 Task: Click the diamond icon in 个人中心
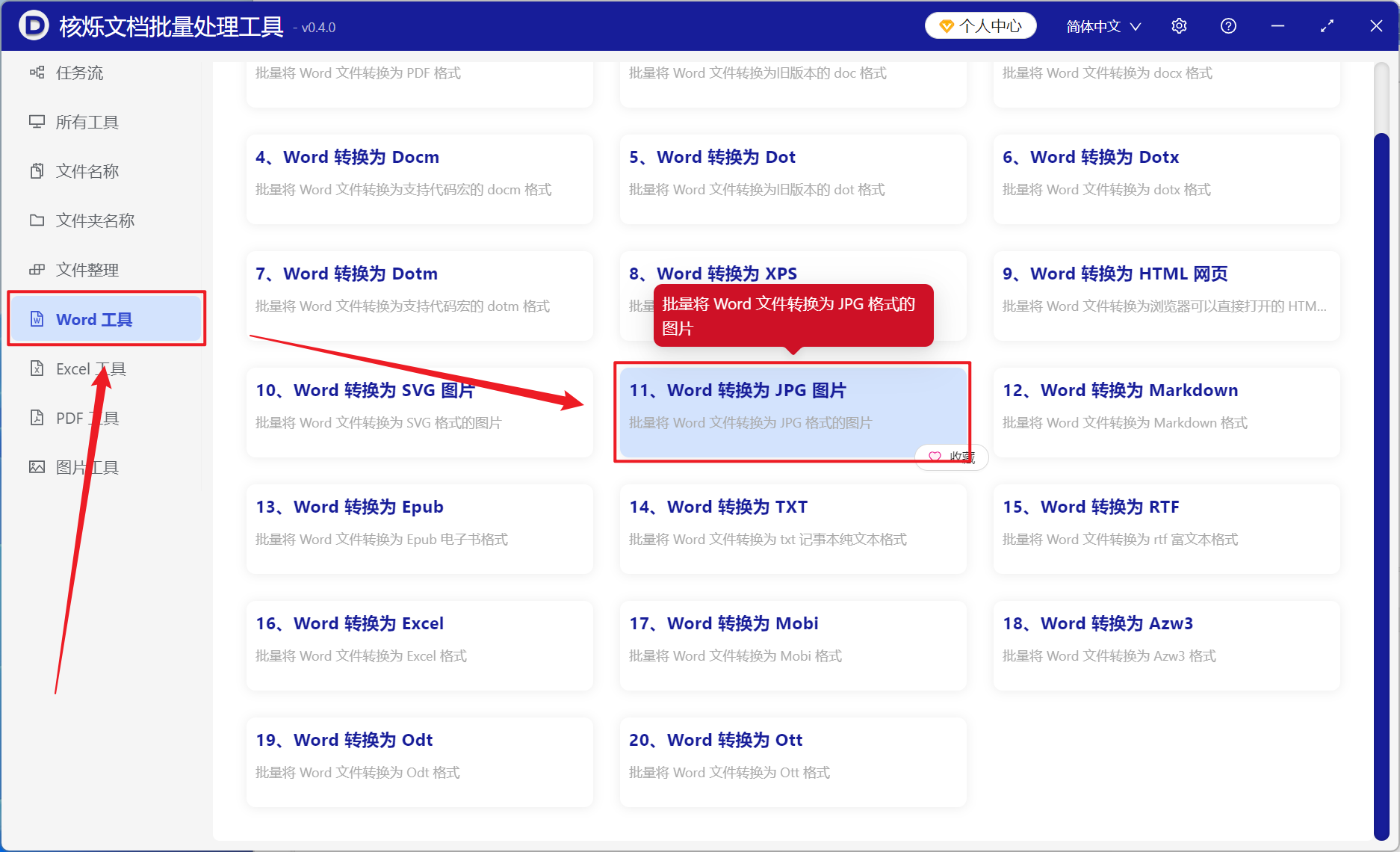point(946,27)
